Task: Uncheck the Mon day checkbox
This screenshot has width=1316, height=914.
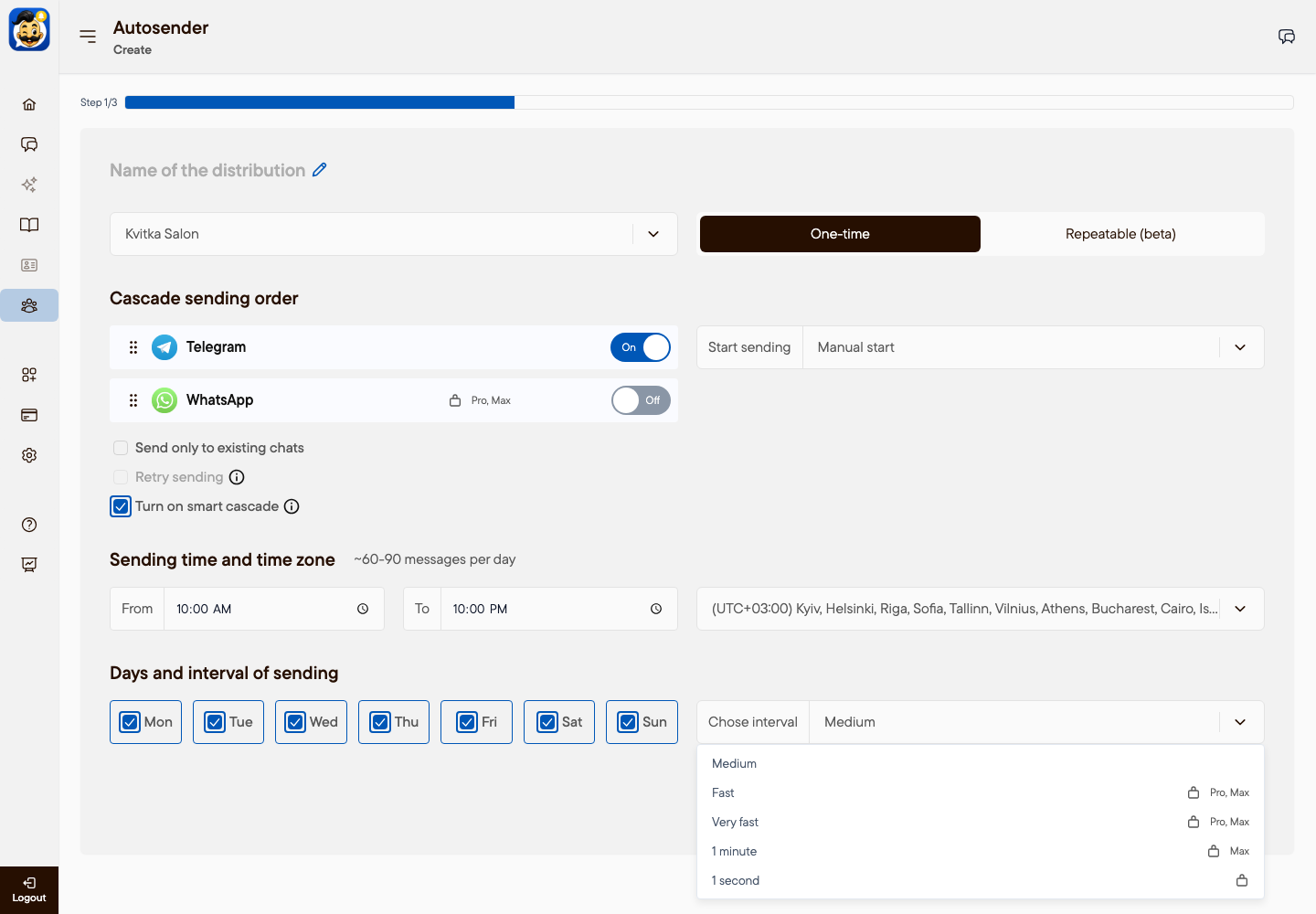Action: coord(130,722)
